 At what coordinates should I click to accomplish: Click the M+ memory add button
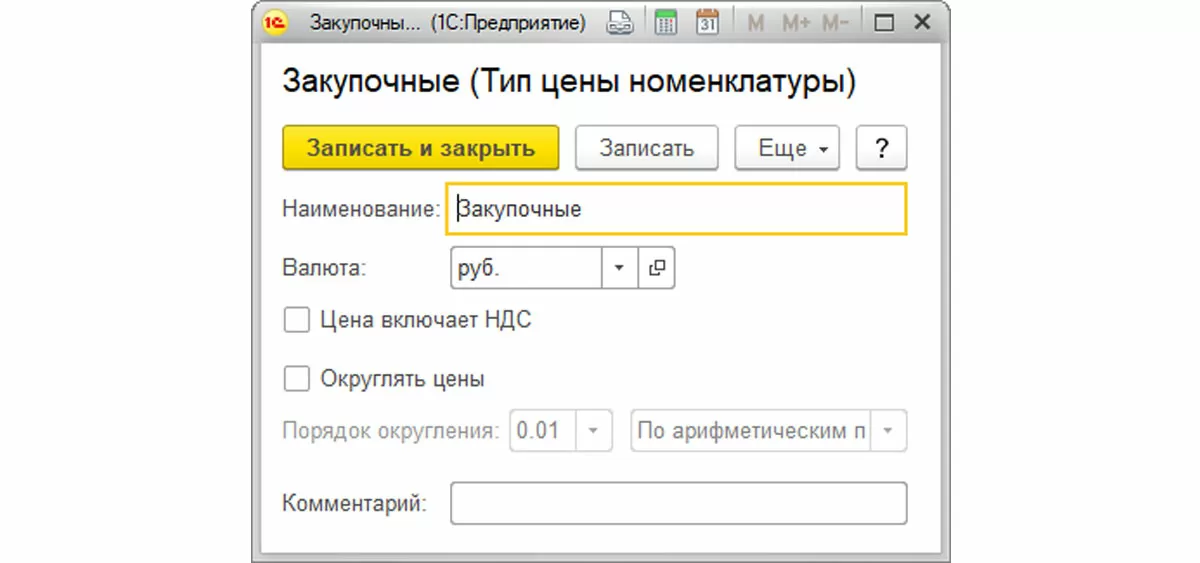[796, 23]
